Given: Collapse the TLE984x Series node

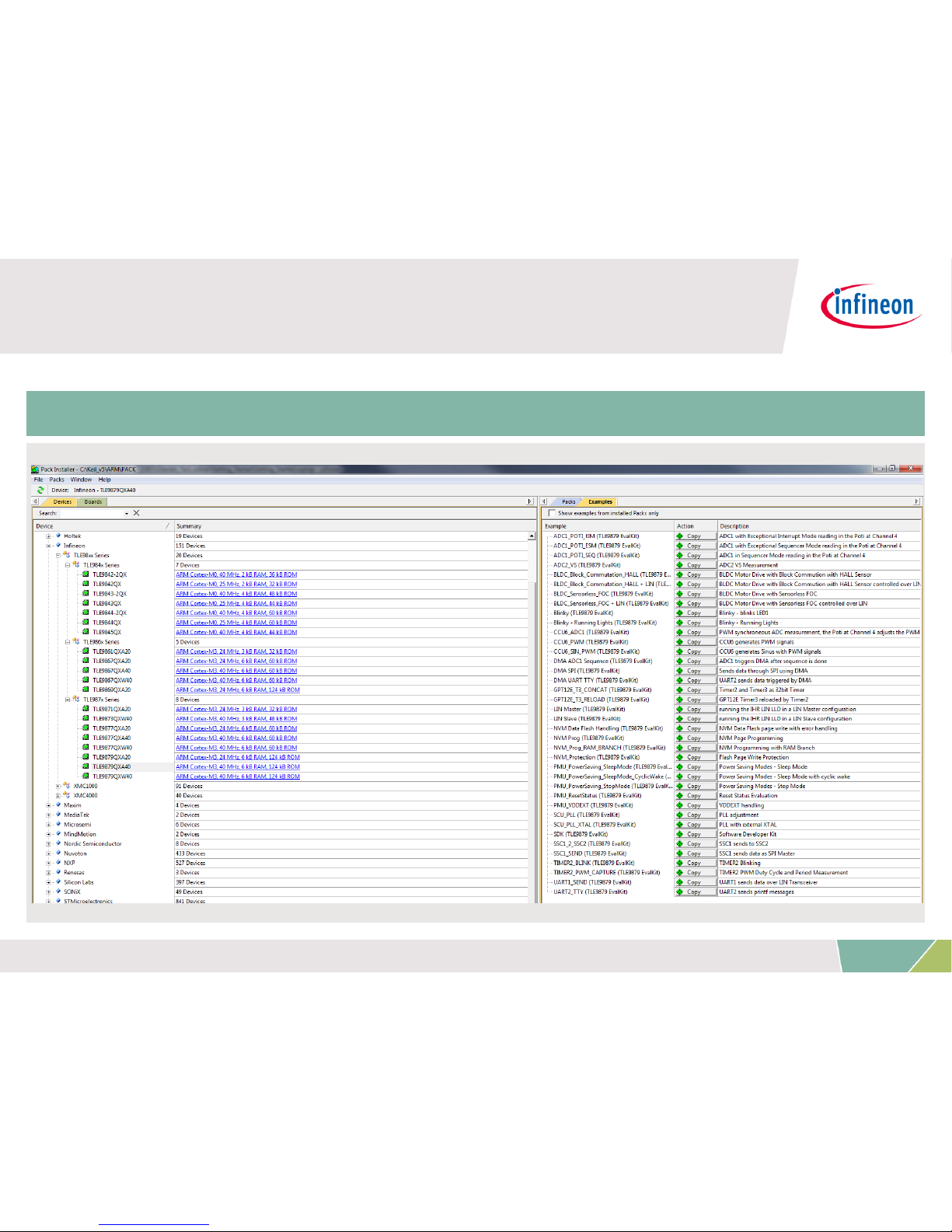Looking at the screenshot, I should coord(68,565).
